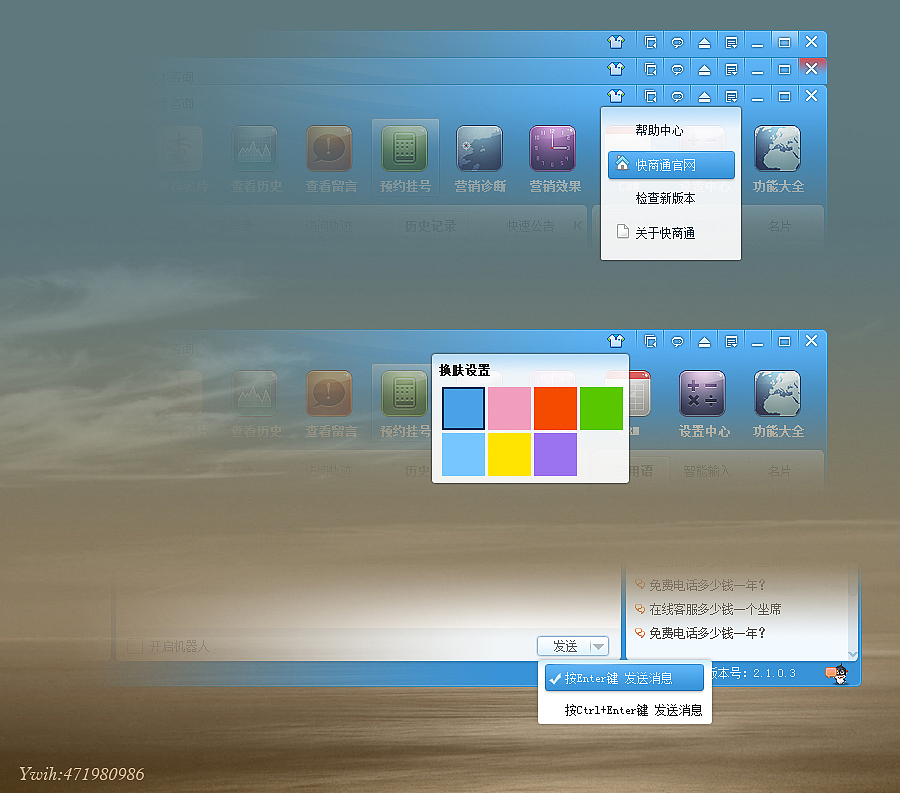This screenshot has width=900, height=793.
Task: Click chat bubble icon in red-close-button window
Action: [677, 69]
